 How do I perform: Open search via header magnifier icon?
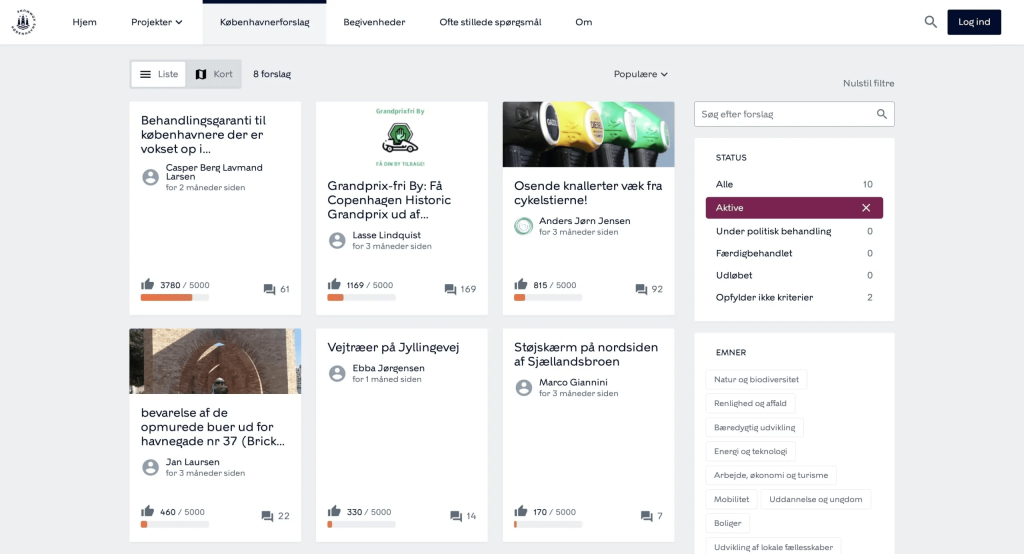(x=930, y=22)
